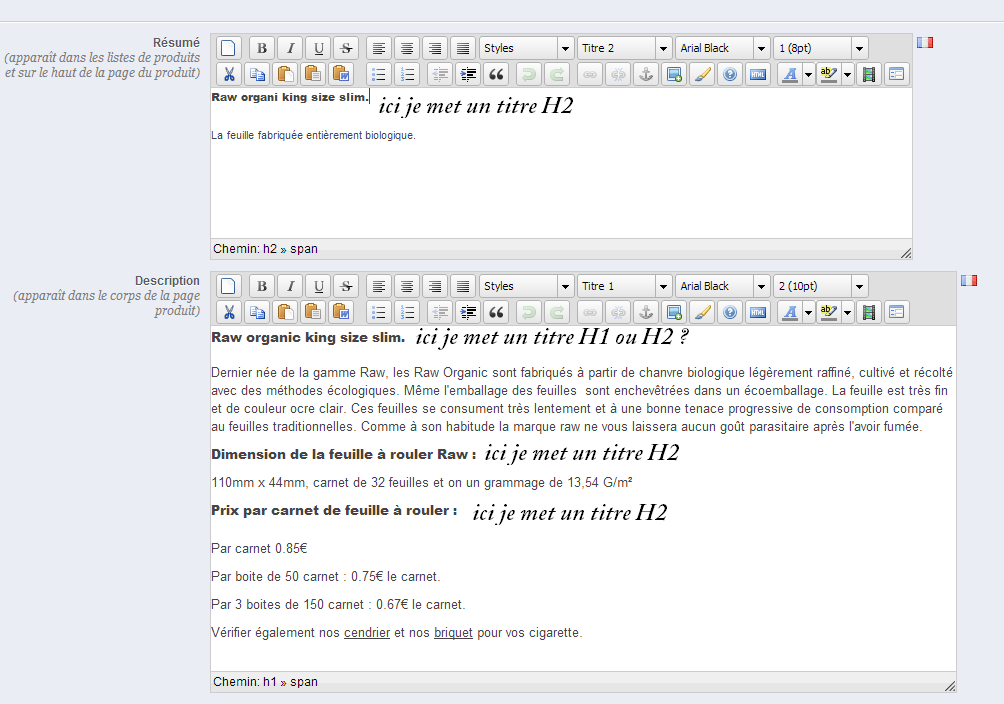Toggle Italic in the Description editor toolbar

pyautogui.click(x=290, y=286)
